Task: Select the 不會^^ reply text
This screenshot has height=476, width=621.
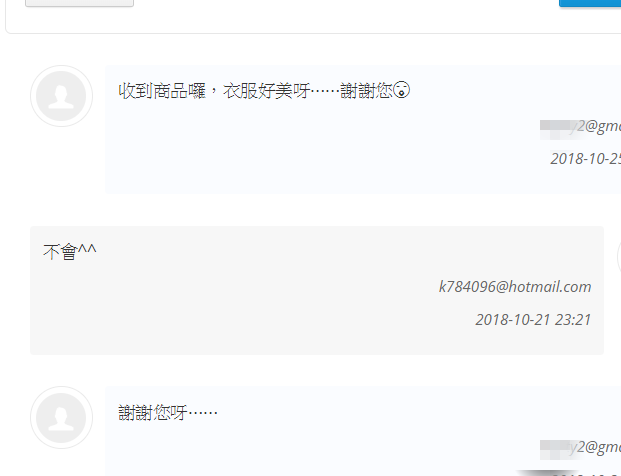Action: point(70,251)
